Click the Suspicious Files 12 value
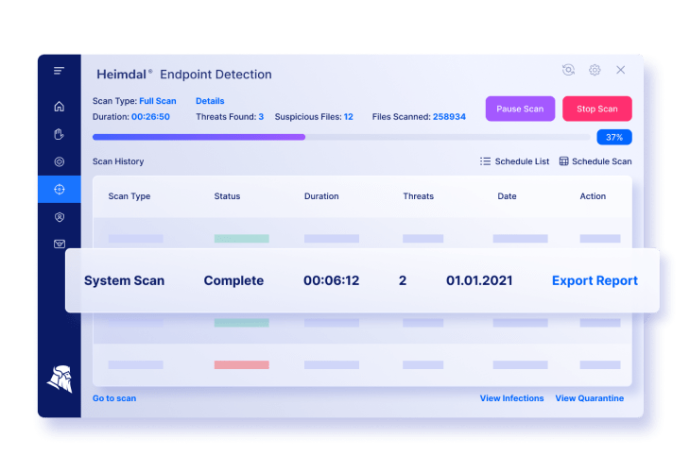 point(349,117)
